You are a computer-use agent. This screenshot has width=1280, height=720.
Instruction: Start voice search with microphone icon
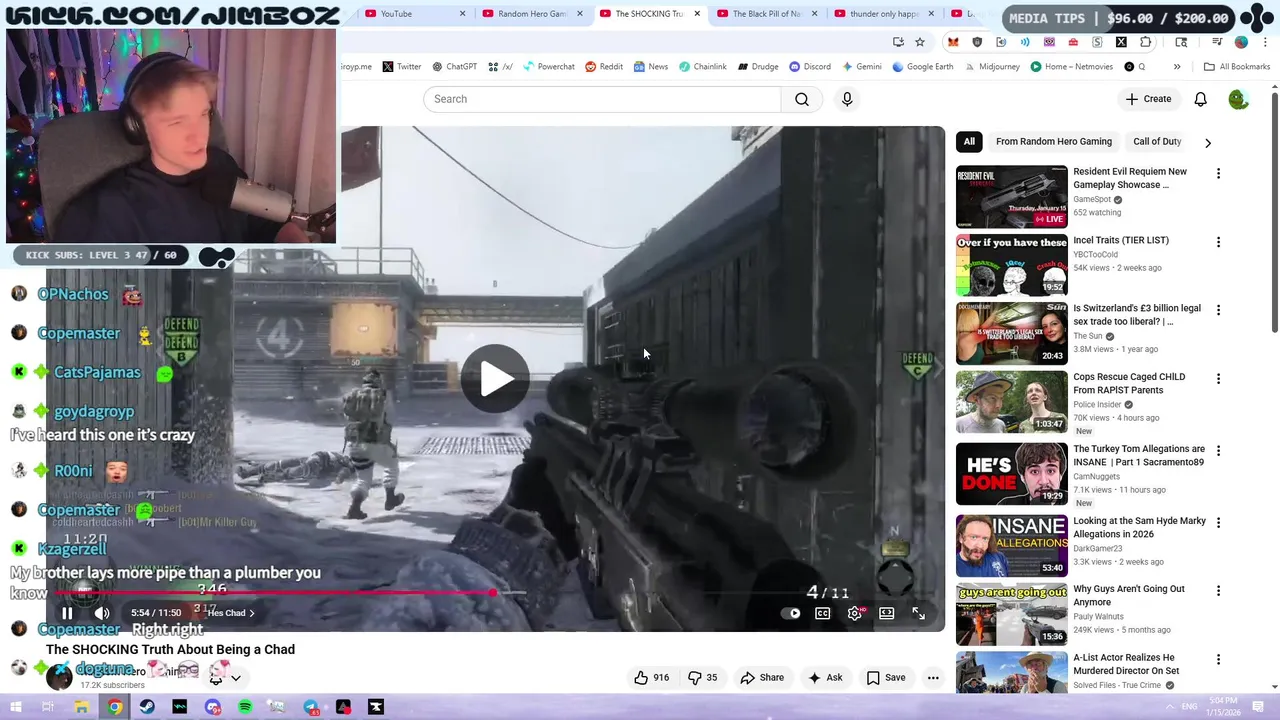847,99
